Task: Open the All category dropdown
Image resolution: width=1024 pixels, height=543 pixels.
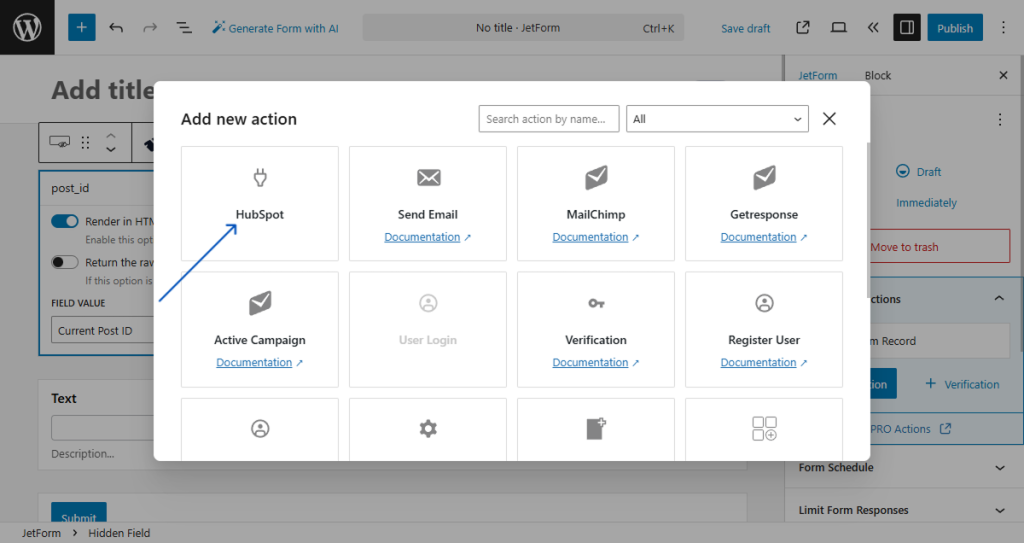Action: (717, 119)
